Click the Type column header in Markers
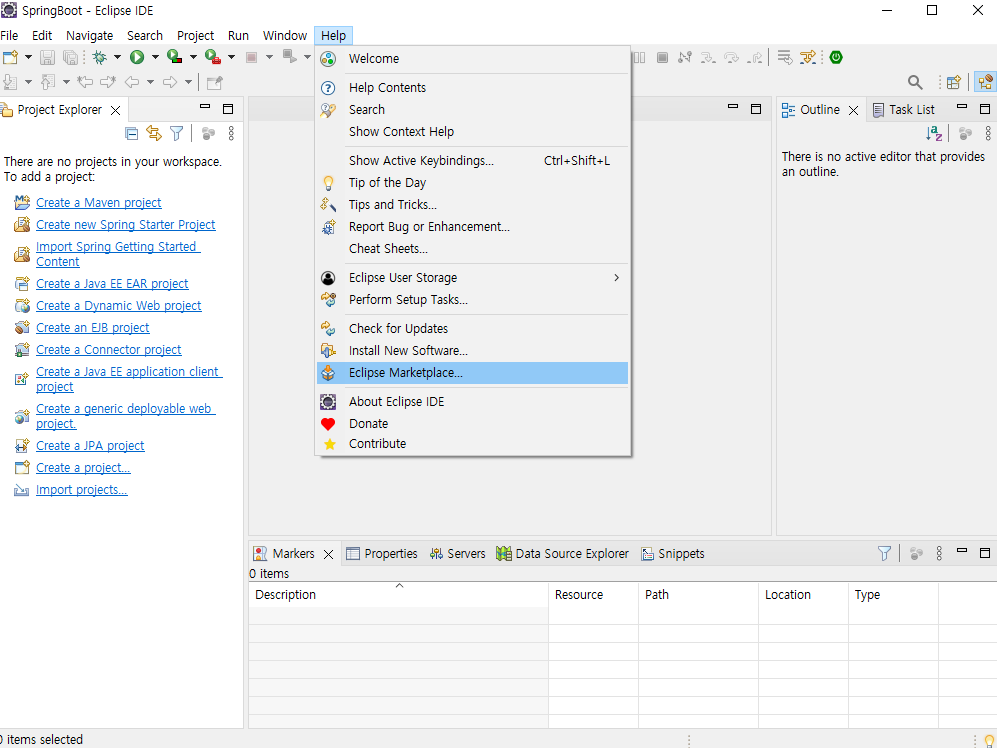This screenshot has height=748, width=997. click(893, 595)
